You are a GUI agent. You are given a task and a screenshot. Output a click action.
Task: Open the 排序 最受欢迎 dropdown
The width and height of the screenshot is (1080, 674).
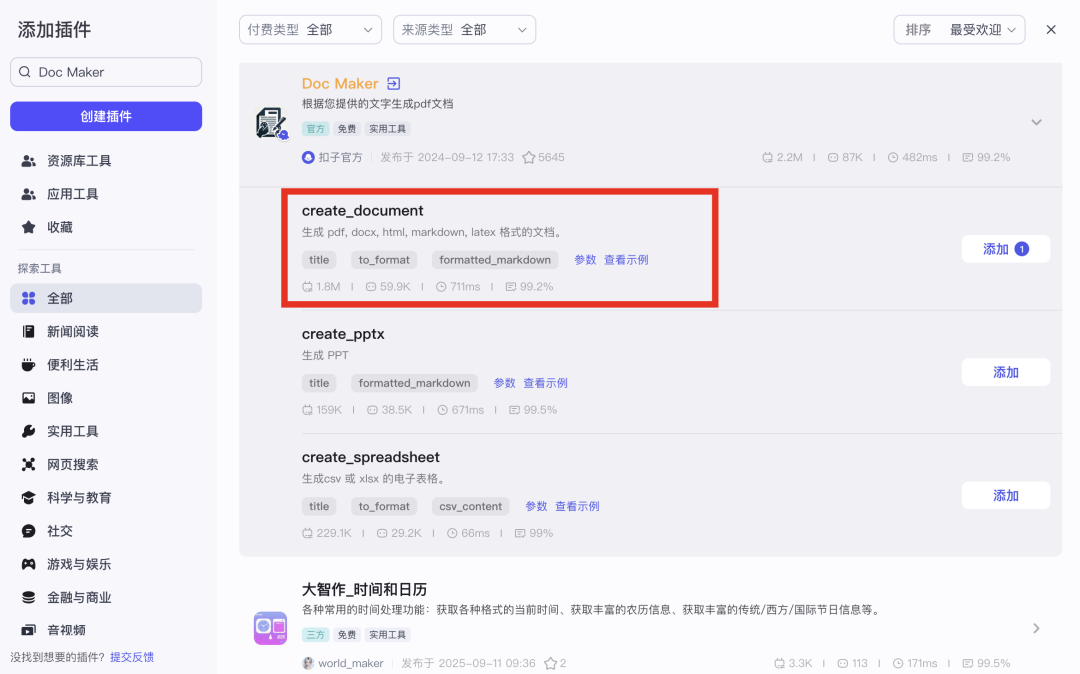(959, 30)
